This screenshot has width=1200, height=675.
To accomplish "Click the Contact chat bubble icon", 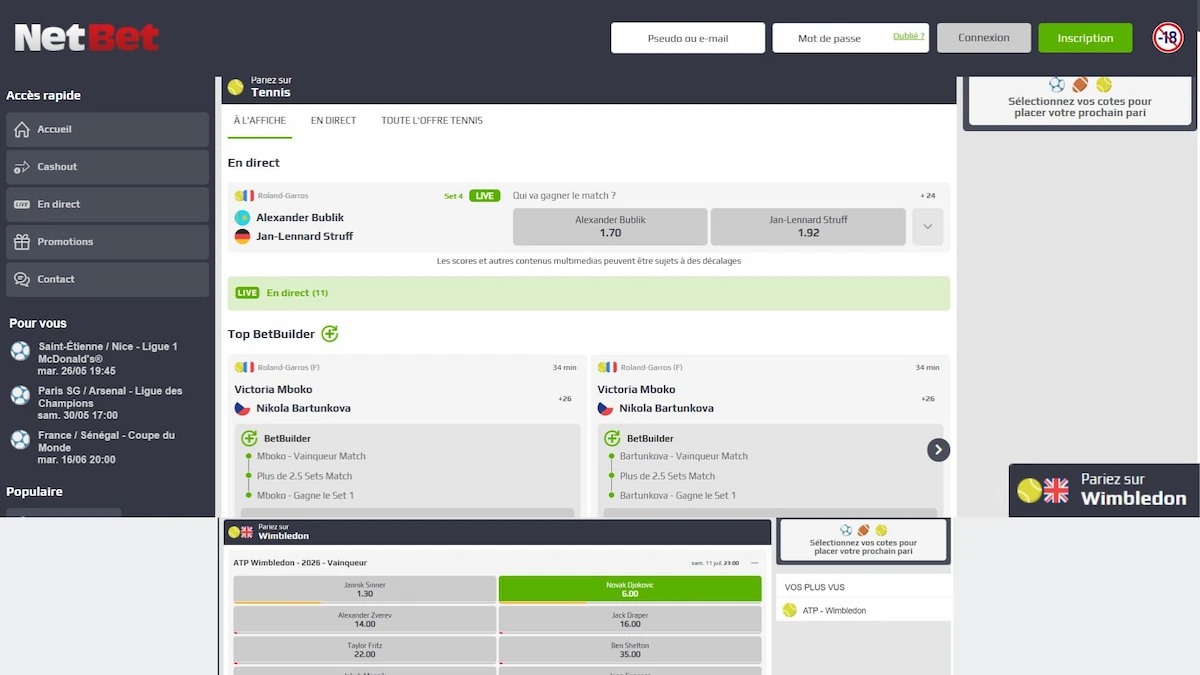I will click(x=22, y=279).
